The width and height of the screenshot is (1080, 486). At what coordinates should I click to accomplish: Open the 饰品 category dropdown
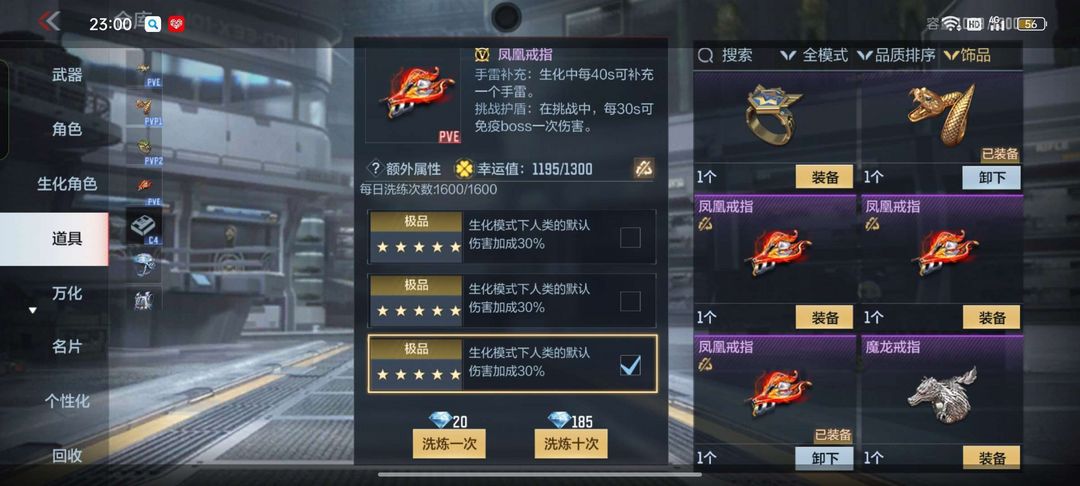[x=968, y=56]
